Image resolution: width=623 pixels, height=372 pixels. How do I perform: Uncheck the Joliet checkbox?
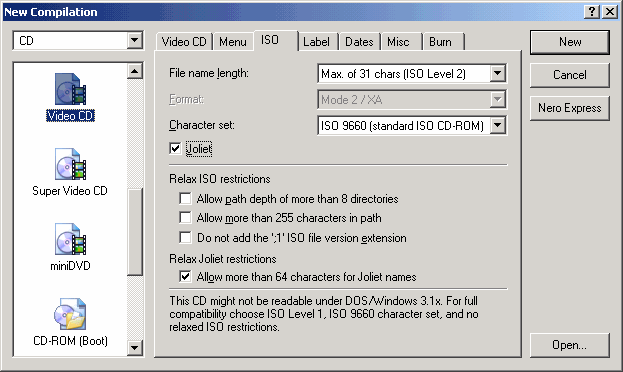click(175, 149)
